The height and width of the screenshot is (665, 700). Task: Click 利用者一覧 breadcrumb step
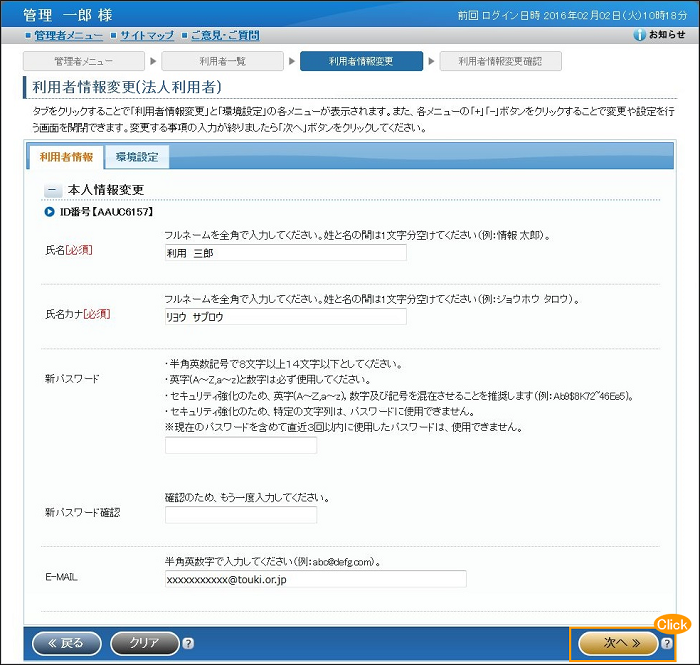[222, 61]
